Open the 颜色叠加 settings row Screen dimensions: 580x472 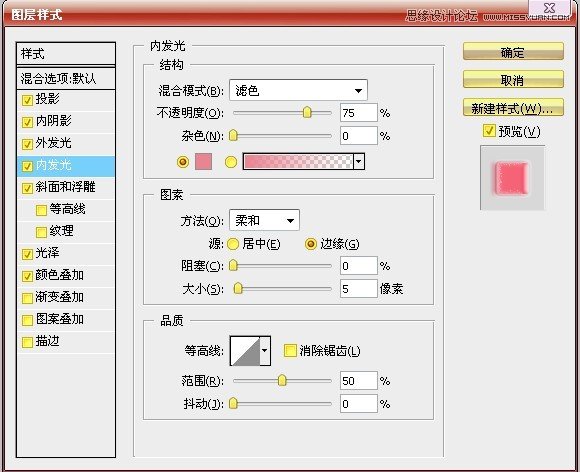point(66,276)
